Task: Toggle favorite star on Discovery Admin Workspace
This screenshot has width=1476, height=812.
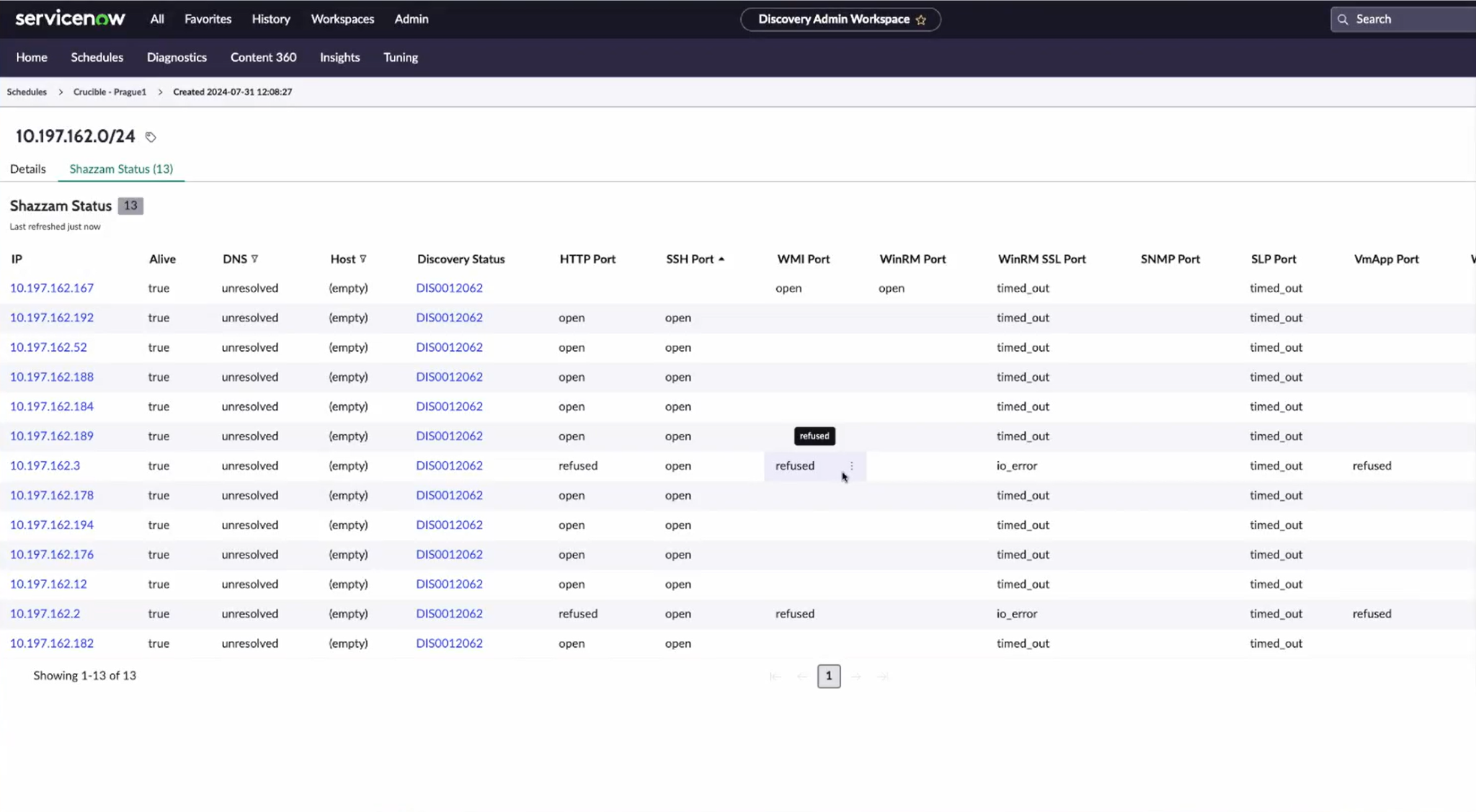Action: click(921, 20)
